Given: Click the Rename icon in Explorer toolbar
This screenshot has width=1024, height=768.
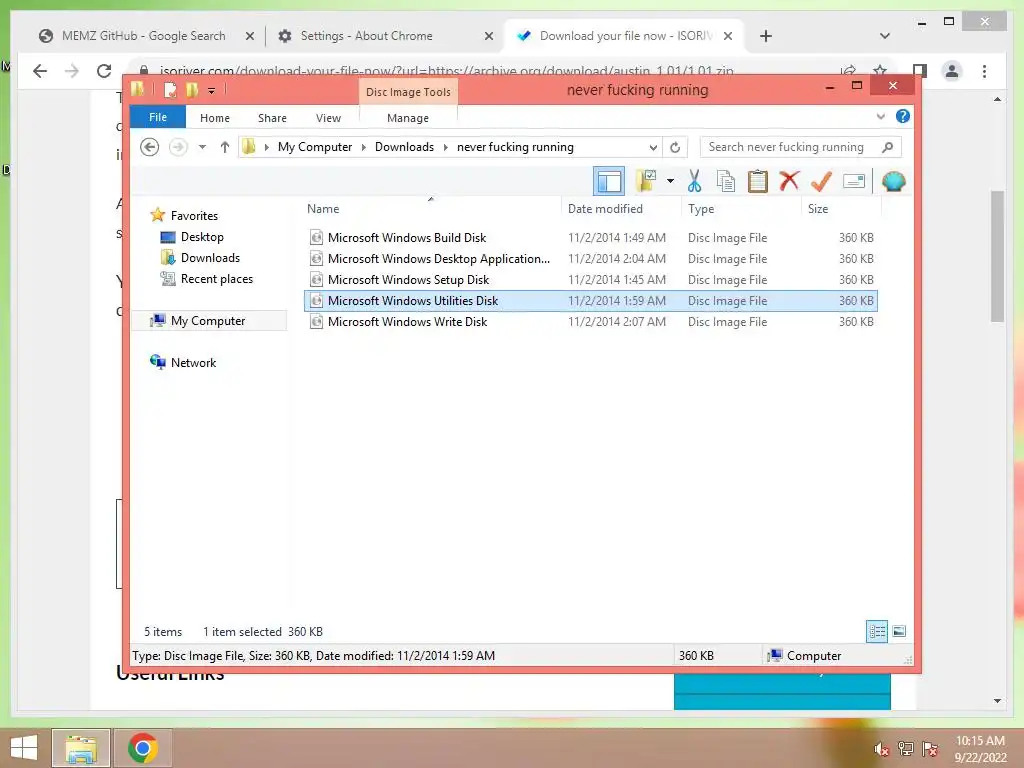Looking at the screenshot, I should coord(854,181).
